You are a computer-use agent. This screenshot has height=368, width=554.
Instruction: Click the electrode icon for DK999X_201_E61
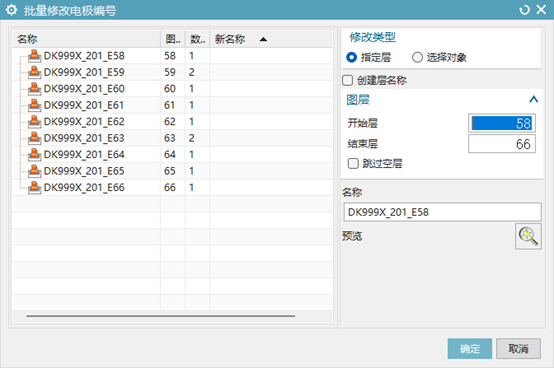(34, 105)
